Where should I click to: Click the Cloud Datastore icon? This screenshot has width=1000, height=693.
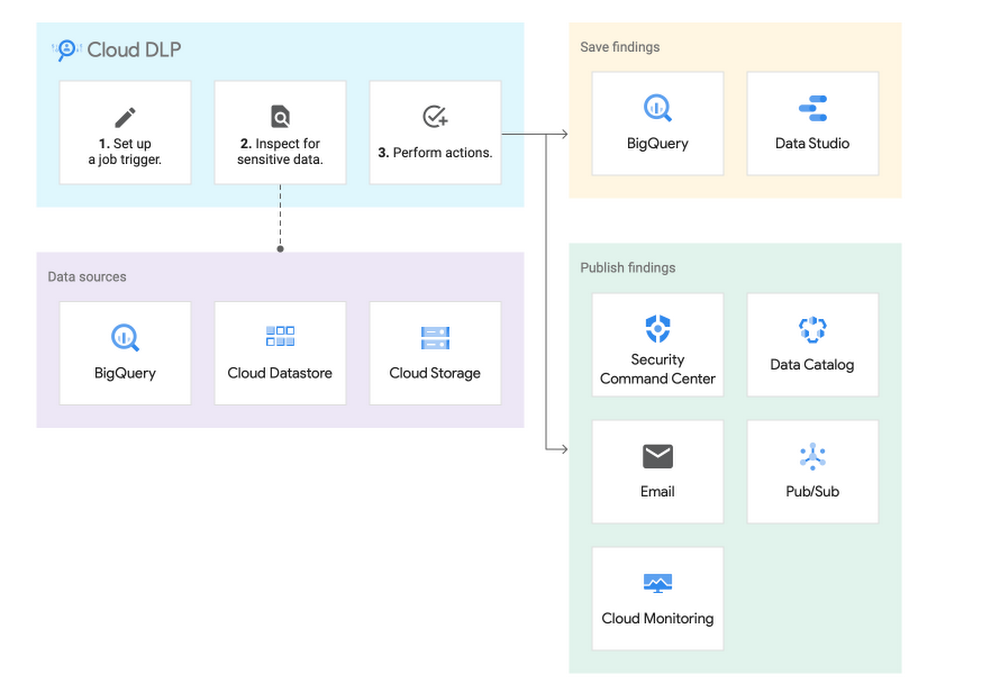pyautogui.click(x=280, y=336)
